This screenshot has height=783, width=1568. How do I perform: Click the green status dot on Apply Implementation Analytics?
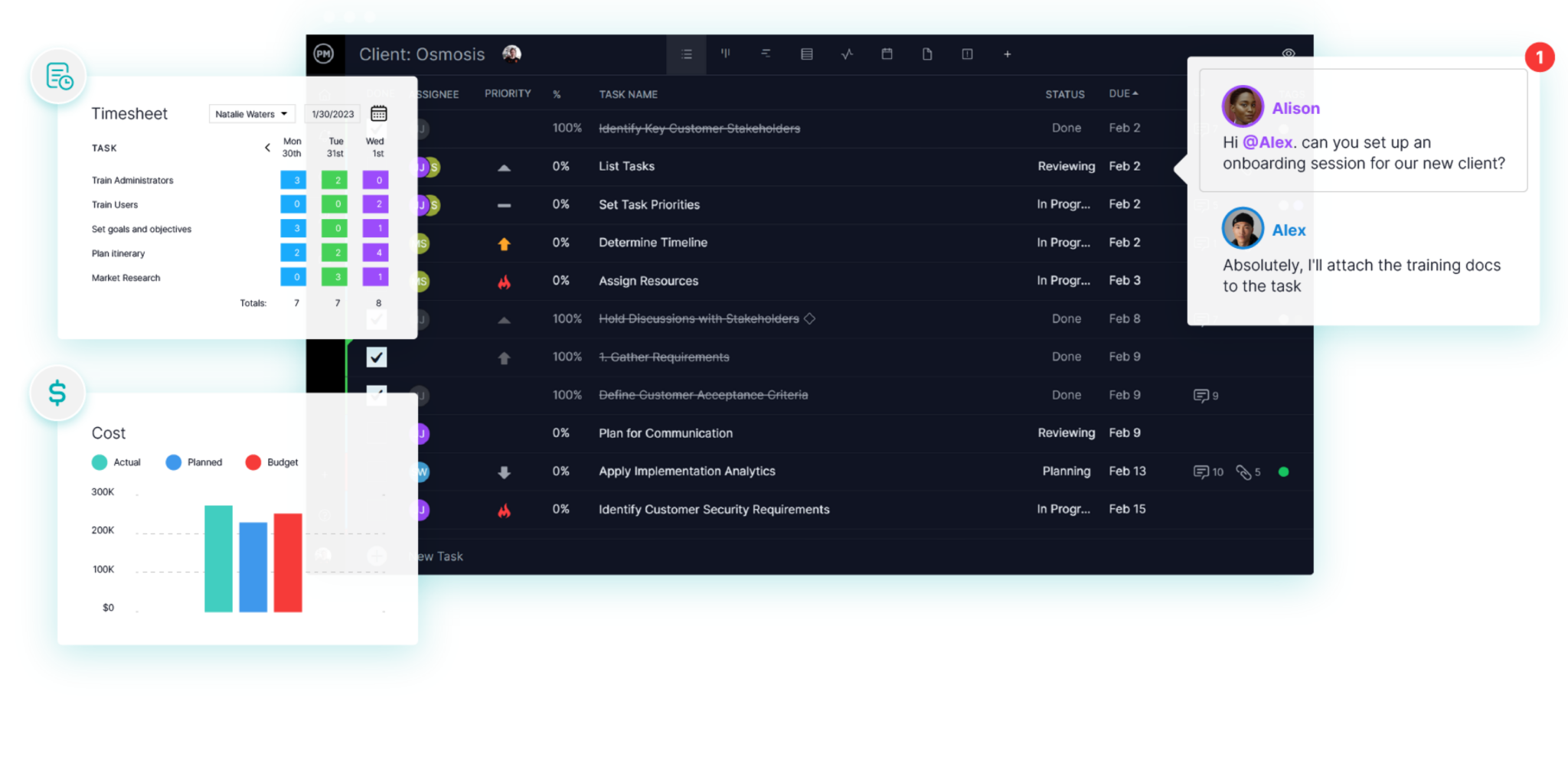1285,471
